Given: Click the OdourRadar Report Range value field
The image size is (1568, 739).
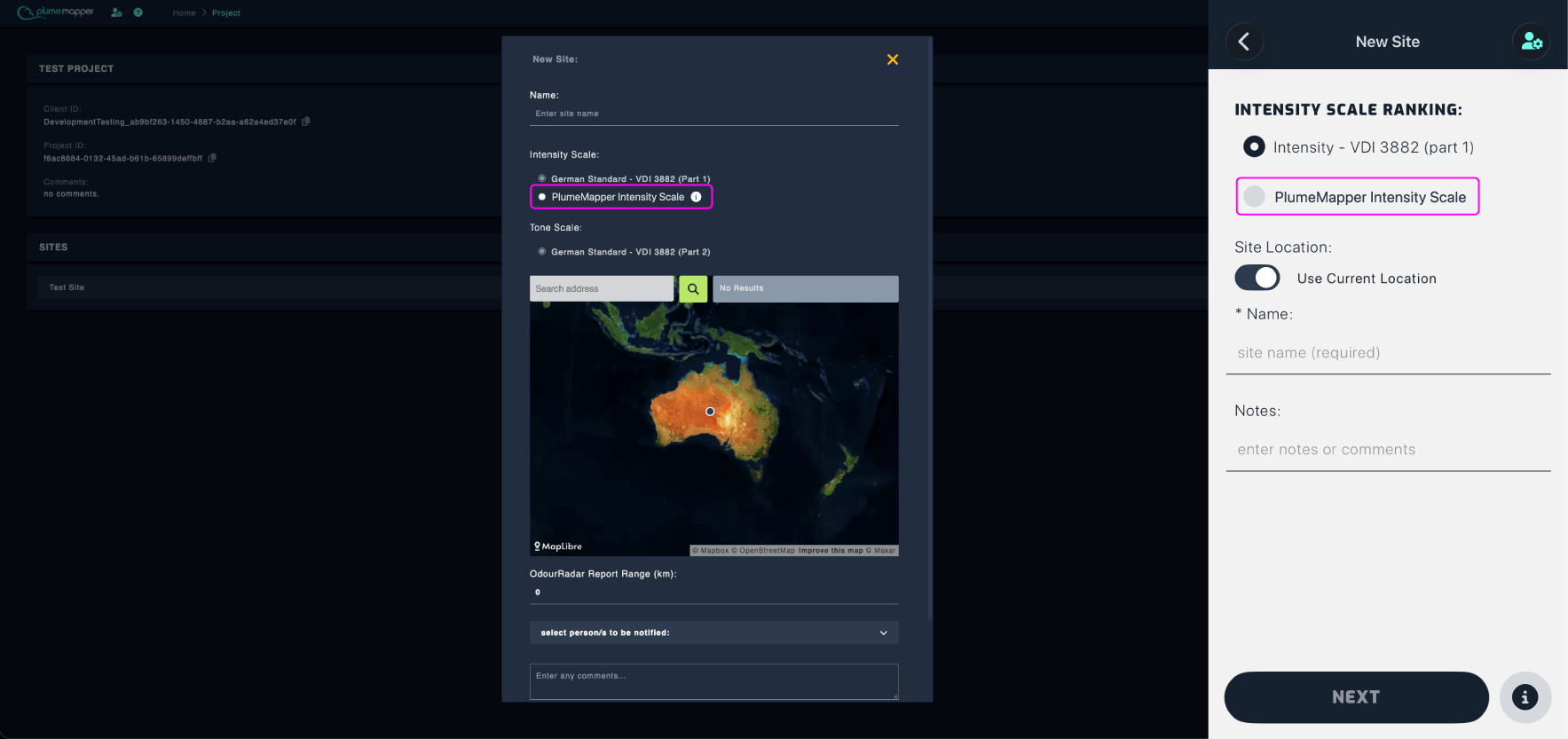Looking at the screenshot, I should pyautogui.click(x=714, y=593).
